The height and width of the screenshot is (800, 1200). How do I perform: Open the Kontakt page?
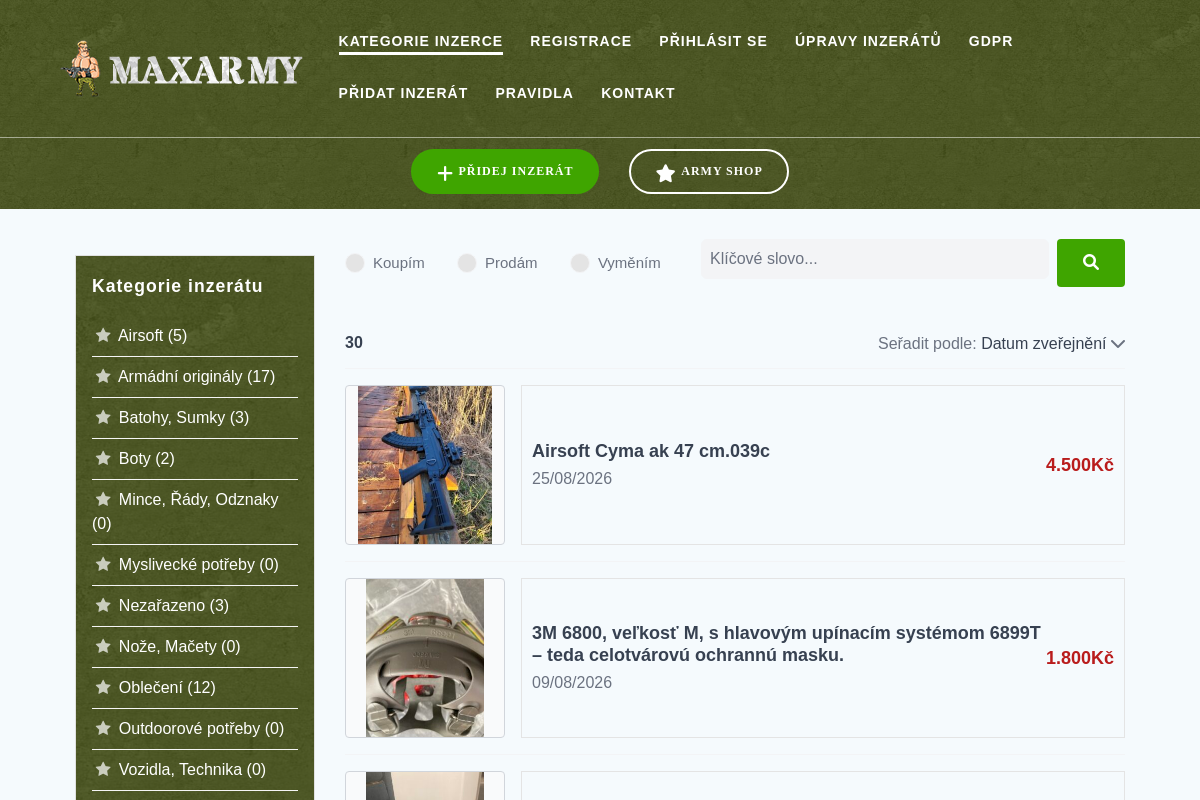(x=638, y=93)
